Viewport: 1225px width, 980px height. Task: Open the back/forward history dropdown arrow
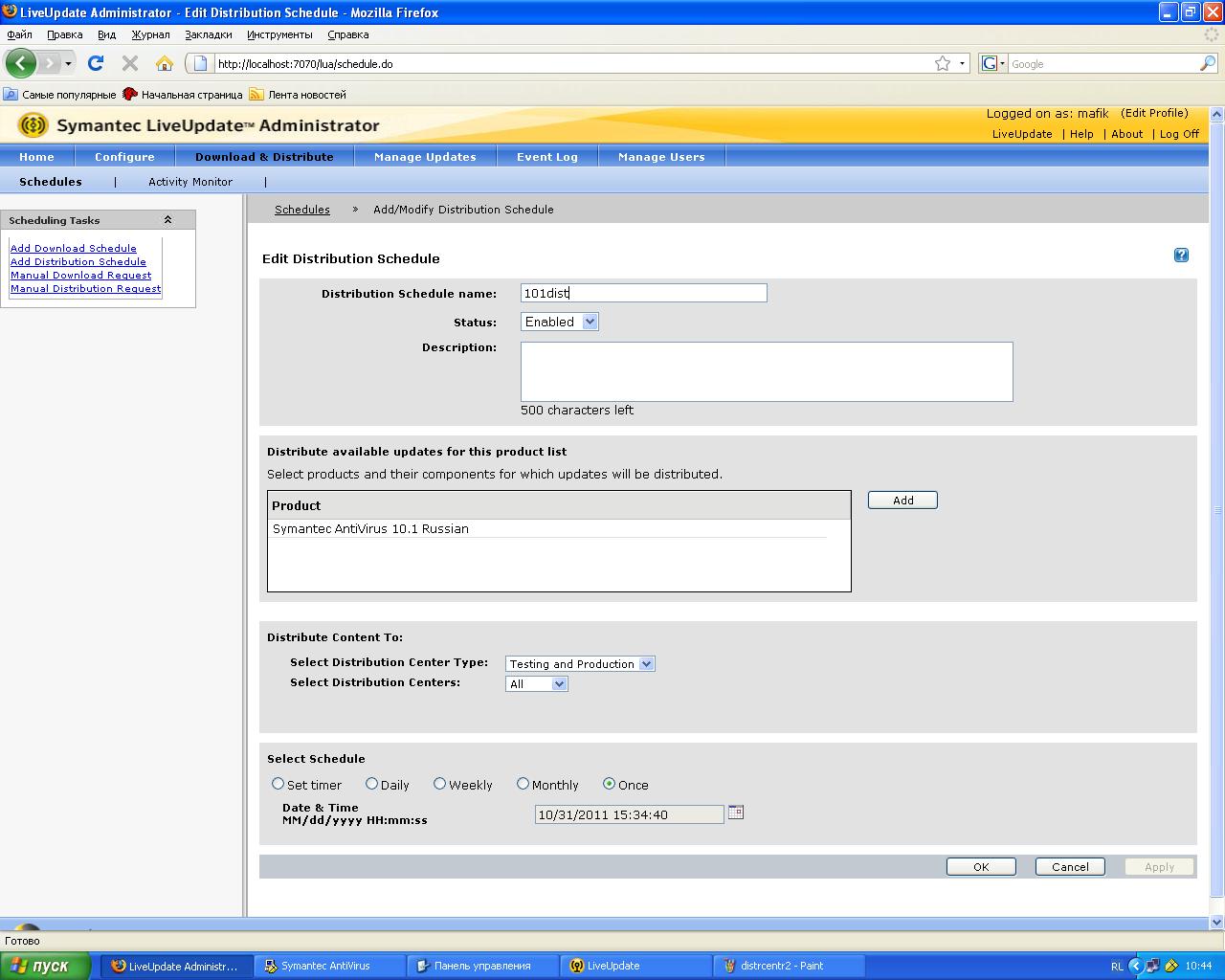(68, 63)
